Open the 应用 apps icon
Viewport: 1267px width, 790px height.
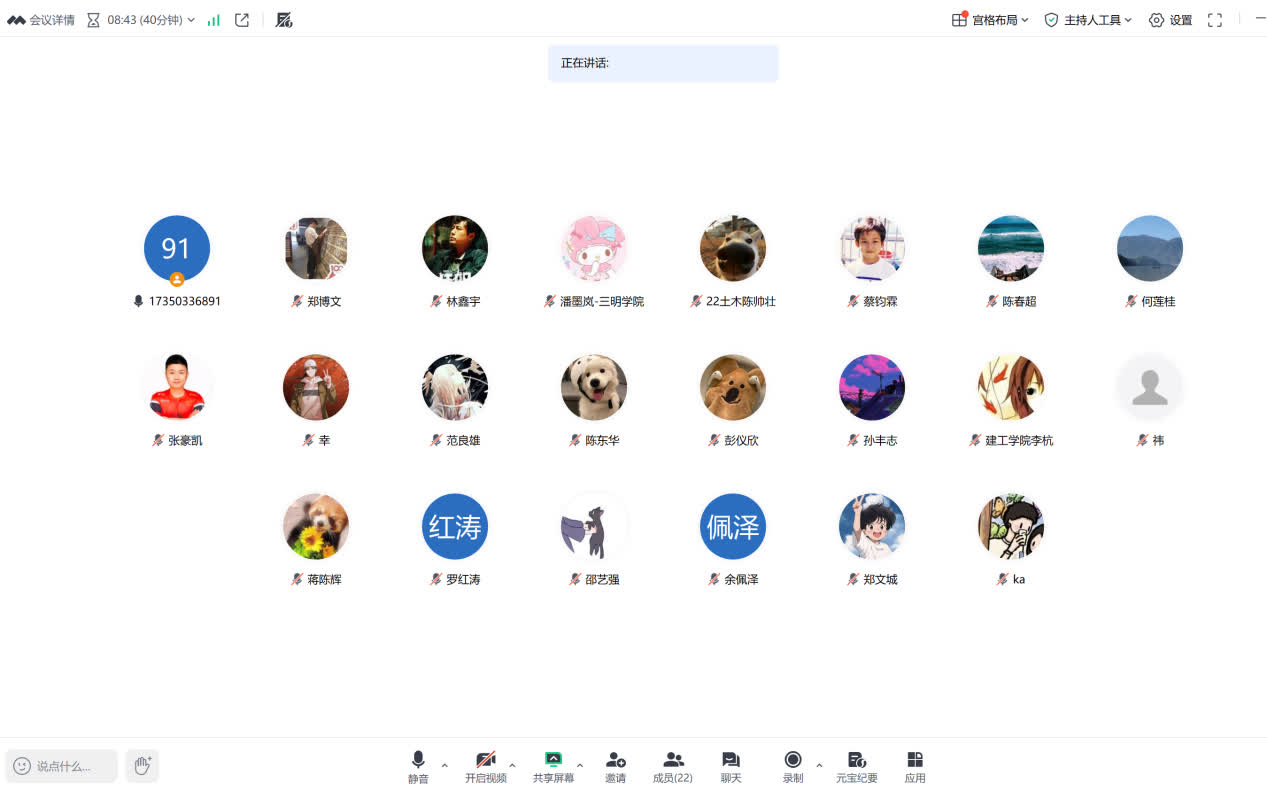pos(914,766)
